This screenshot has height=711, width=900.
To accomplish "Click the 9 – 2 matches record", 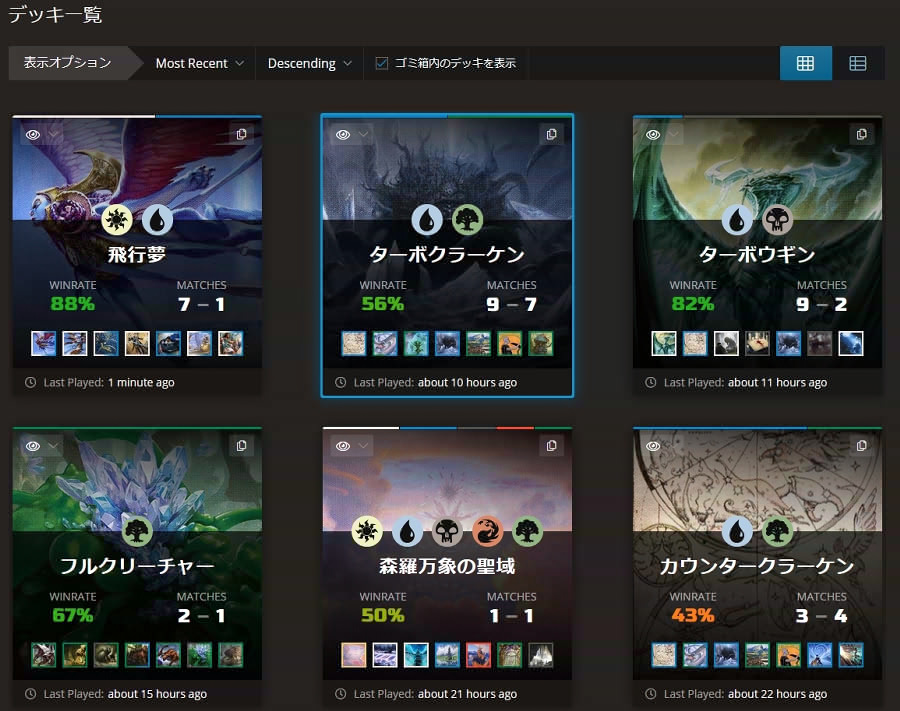I will (821, 304).
